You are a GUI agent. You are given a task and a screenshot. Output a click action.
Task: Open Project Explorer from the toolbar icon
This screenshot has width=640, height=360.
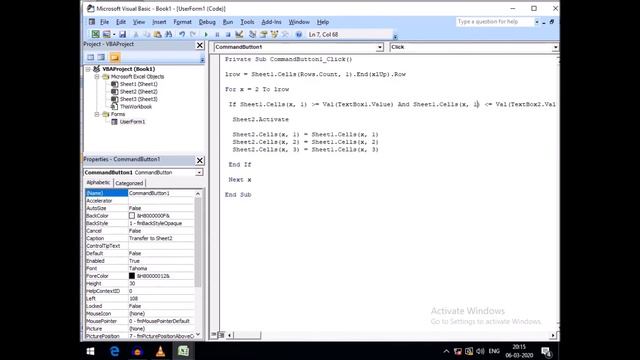(x=253, y=35)
